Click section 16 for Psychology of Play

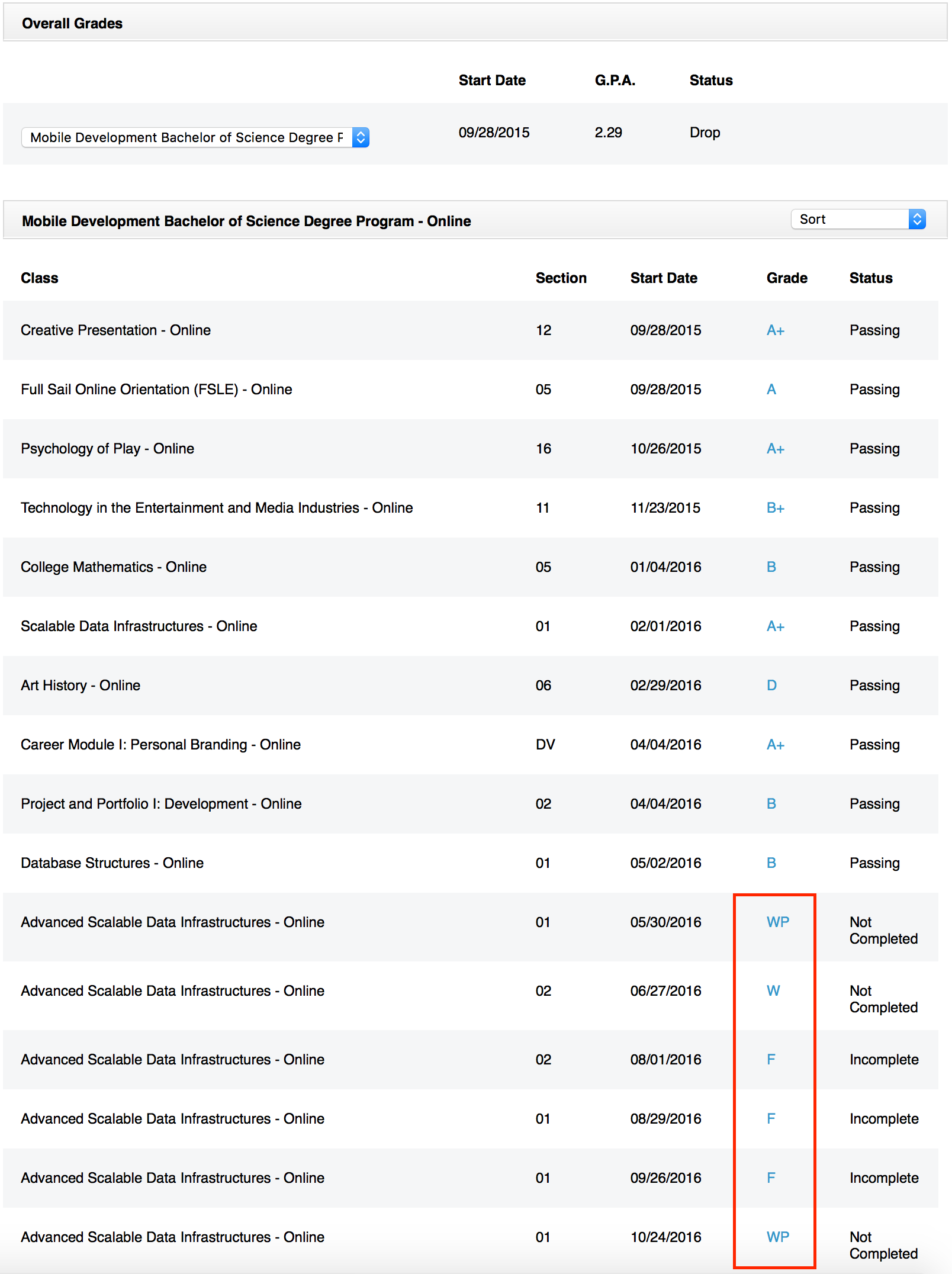543,449
